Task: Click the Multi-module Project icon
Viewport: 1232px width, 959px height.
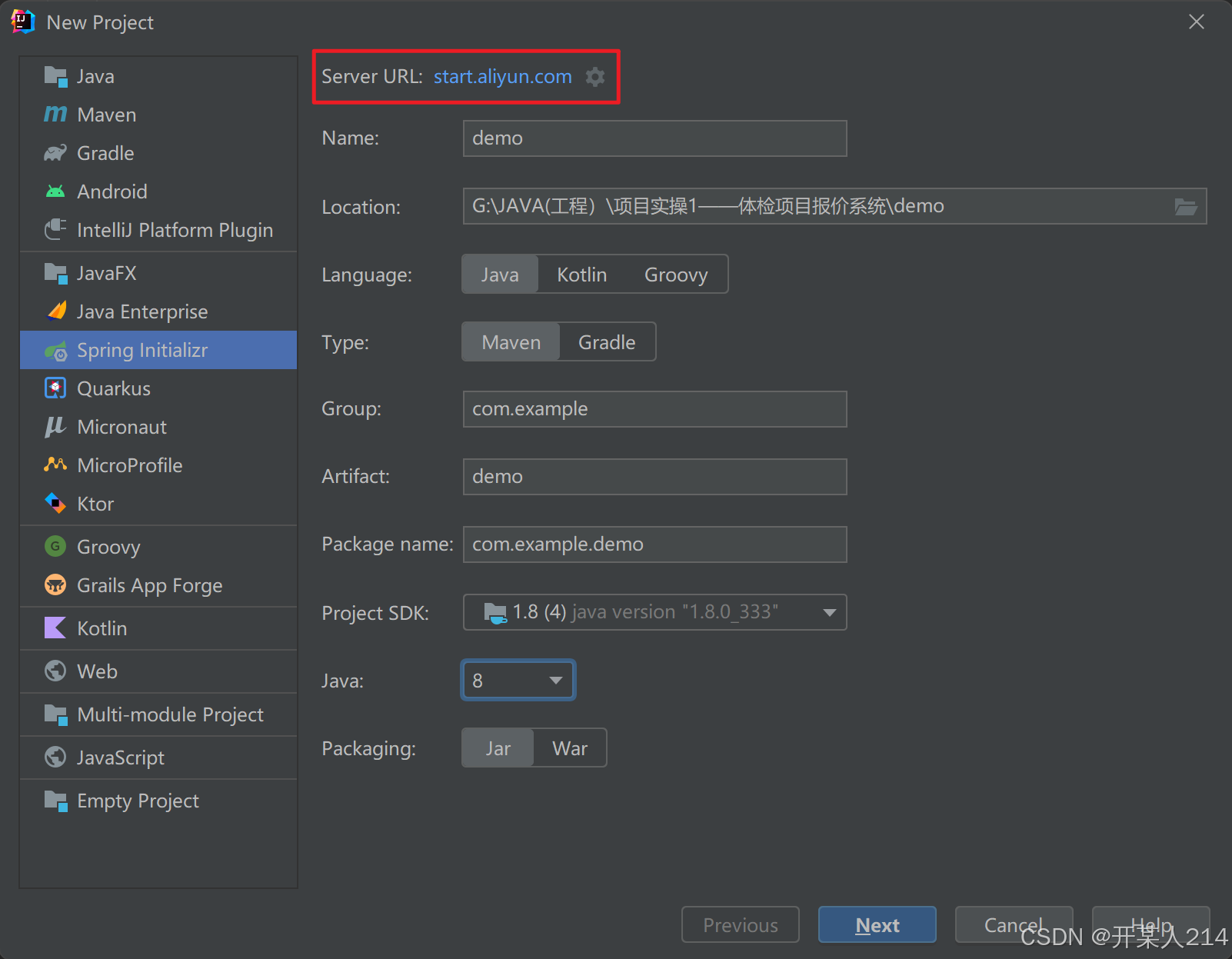Action: 55,714
